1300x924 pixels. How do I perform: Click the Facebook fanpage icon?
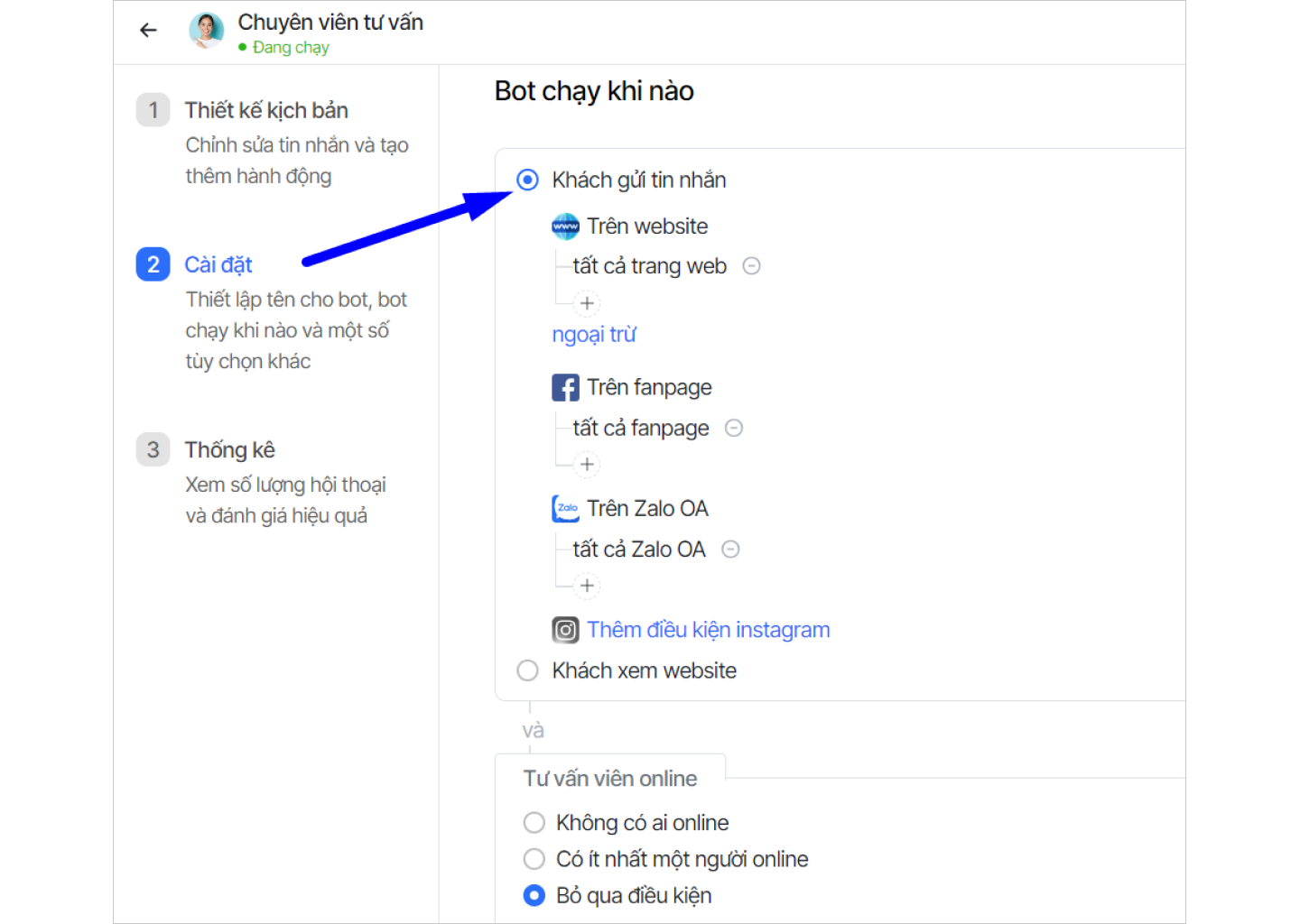[565, 388]
